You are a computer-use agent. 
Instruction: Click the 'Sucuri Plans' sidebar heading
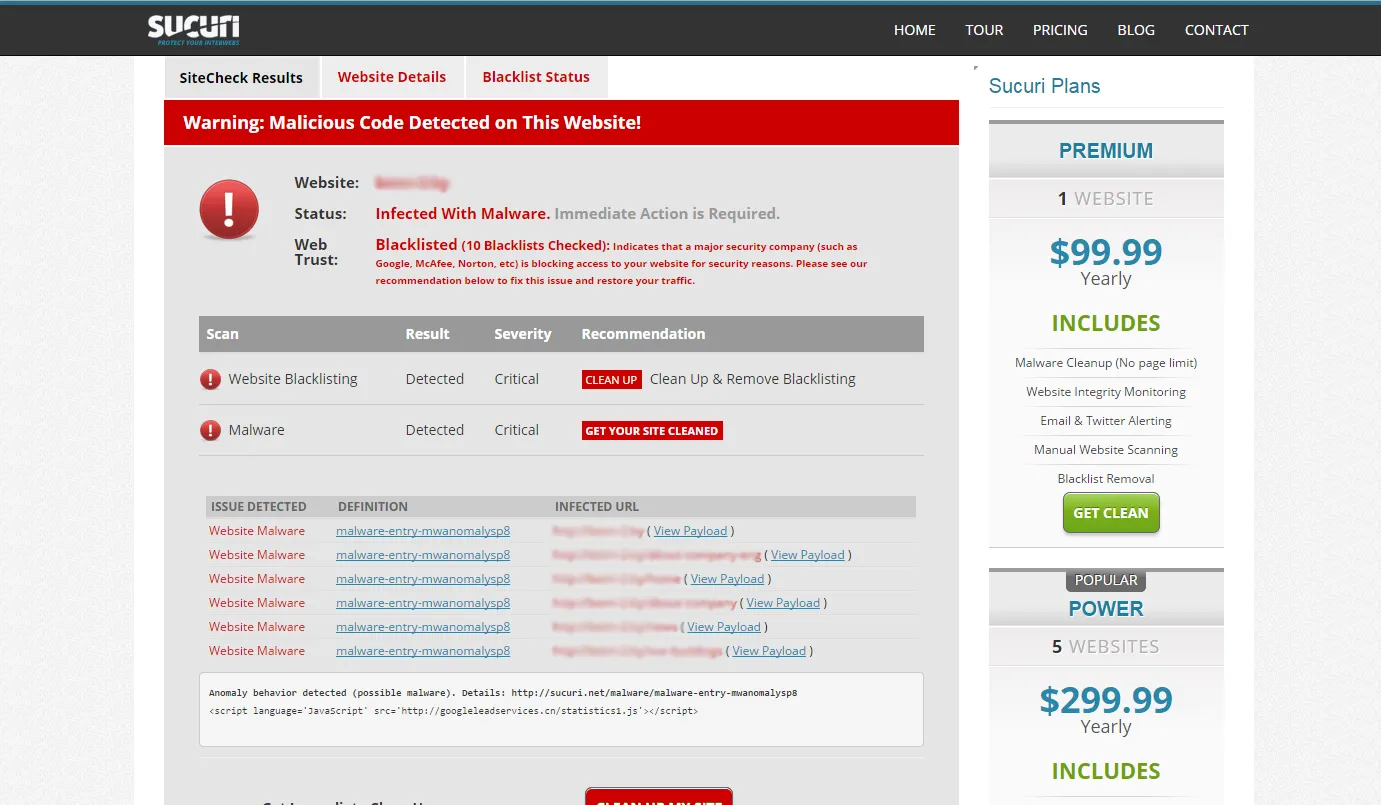click(1044, 86)
